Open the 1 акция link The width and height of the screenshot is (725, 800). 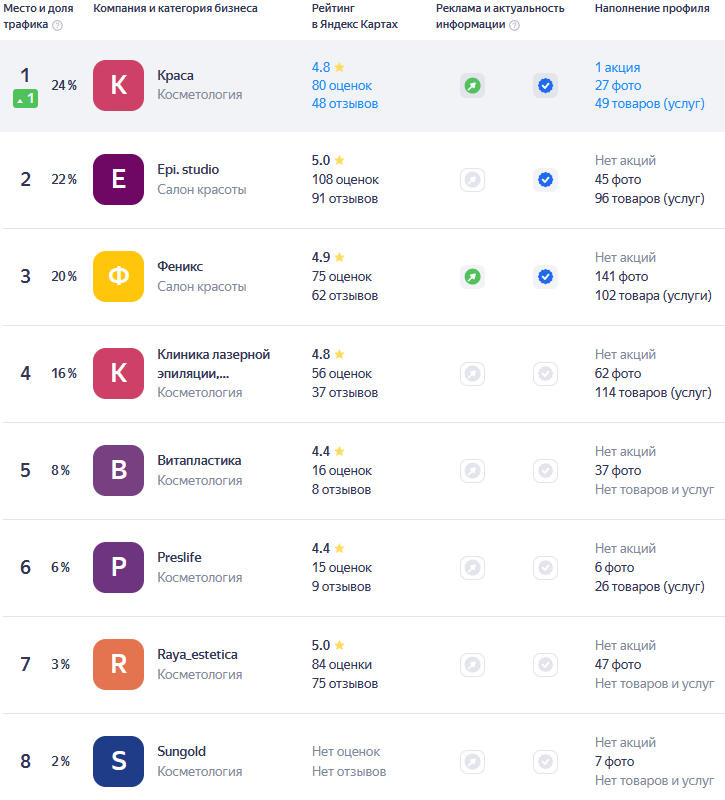(617, 67)
